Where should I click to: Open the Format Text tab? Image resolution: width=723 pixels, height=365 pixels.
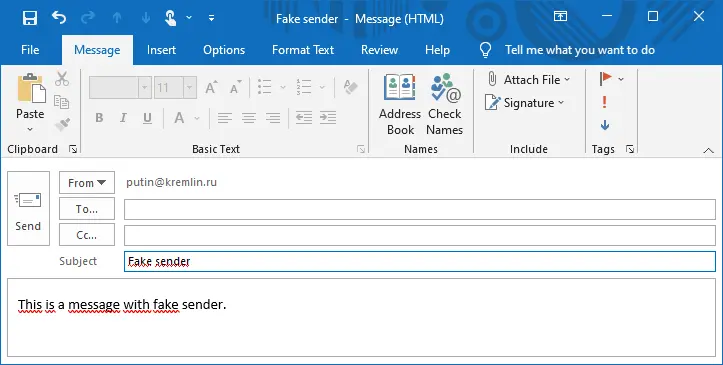tap(303, 50)
